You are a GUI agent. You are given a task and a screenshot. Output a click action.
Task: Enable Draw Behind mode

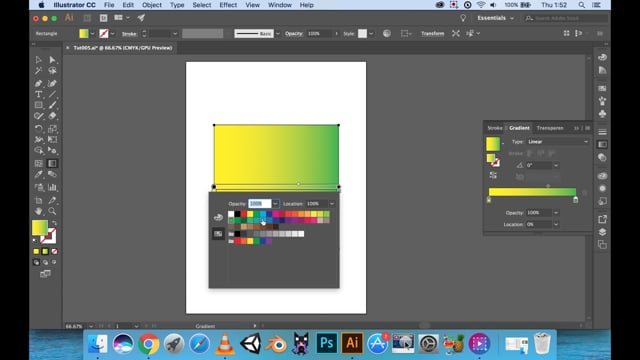click(45, 262)
